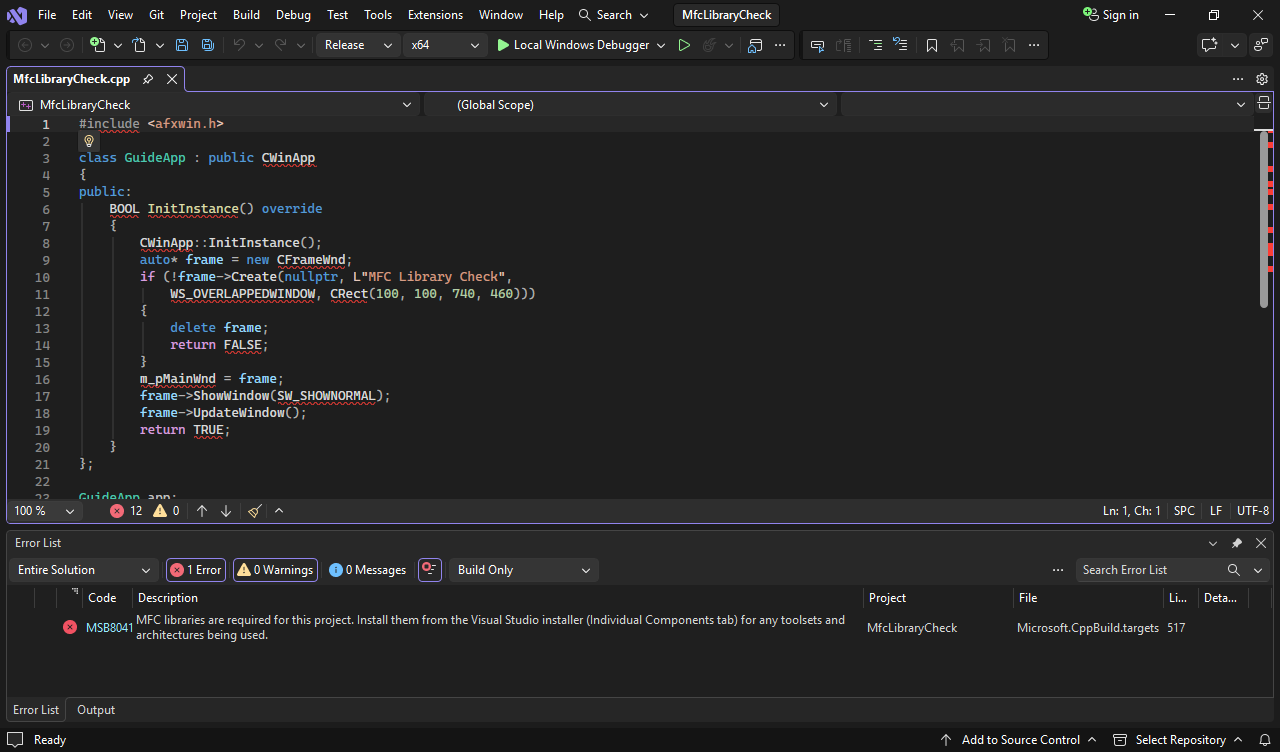Click Sign in

pyautogui.click(x=1111, y=15)
